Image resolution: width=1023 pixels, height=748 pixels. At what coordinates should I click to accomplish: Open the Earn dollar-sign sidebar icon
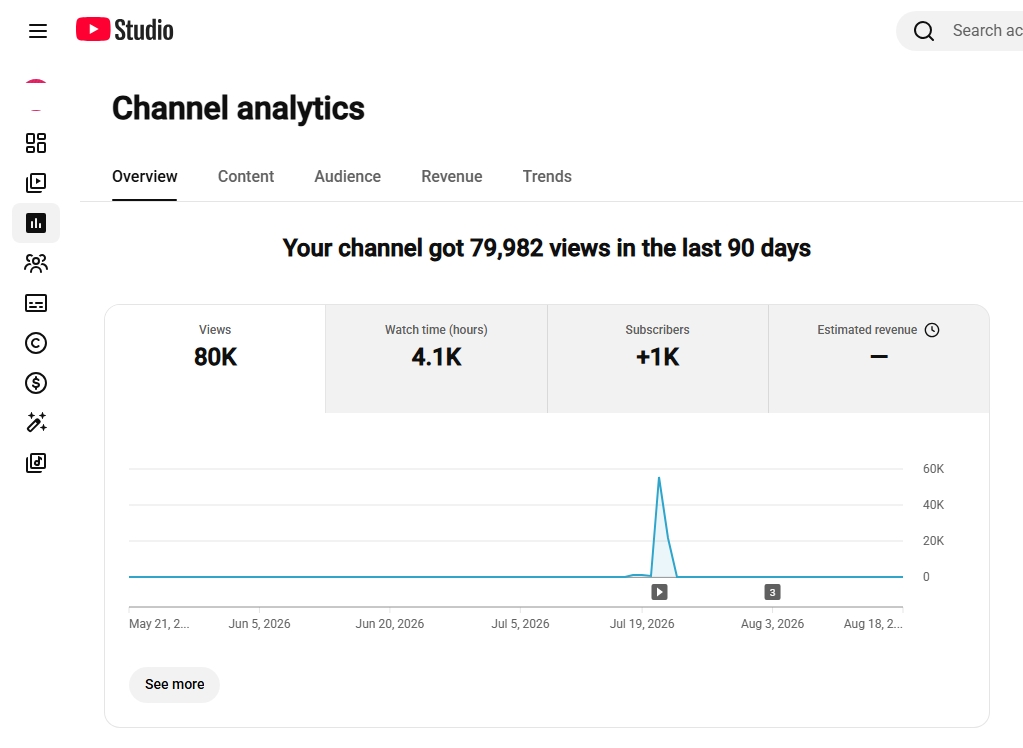[36, 383]
